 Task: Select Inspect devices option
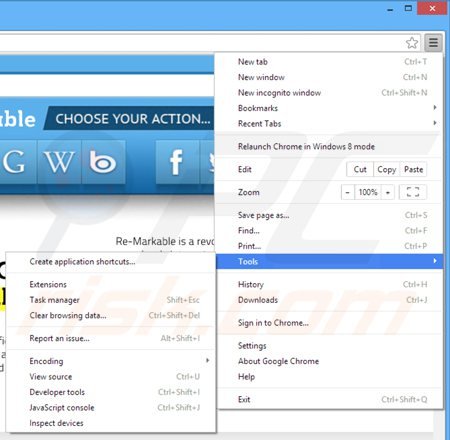click(x=111, y=423)
